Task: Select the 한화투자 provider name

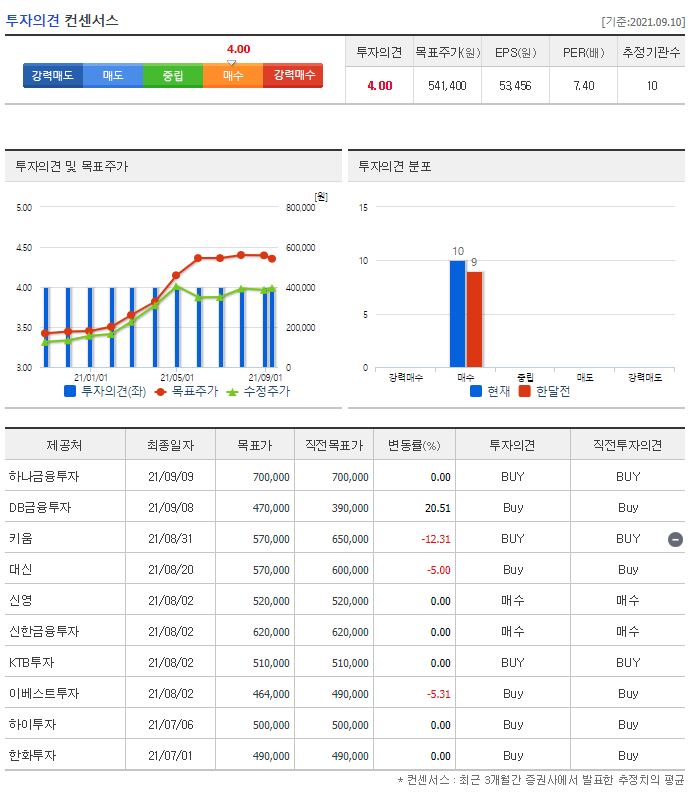Action: [x=33, y=756]
